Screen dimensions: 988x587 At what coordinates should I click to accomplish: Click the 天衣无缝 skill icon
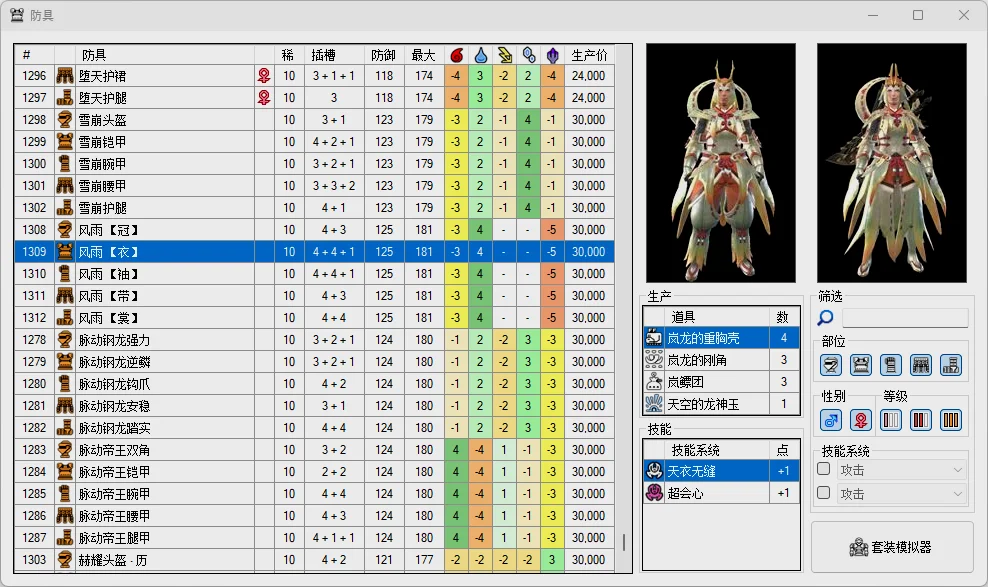(x=654, y=471)
